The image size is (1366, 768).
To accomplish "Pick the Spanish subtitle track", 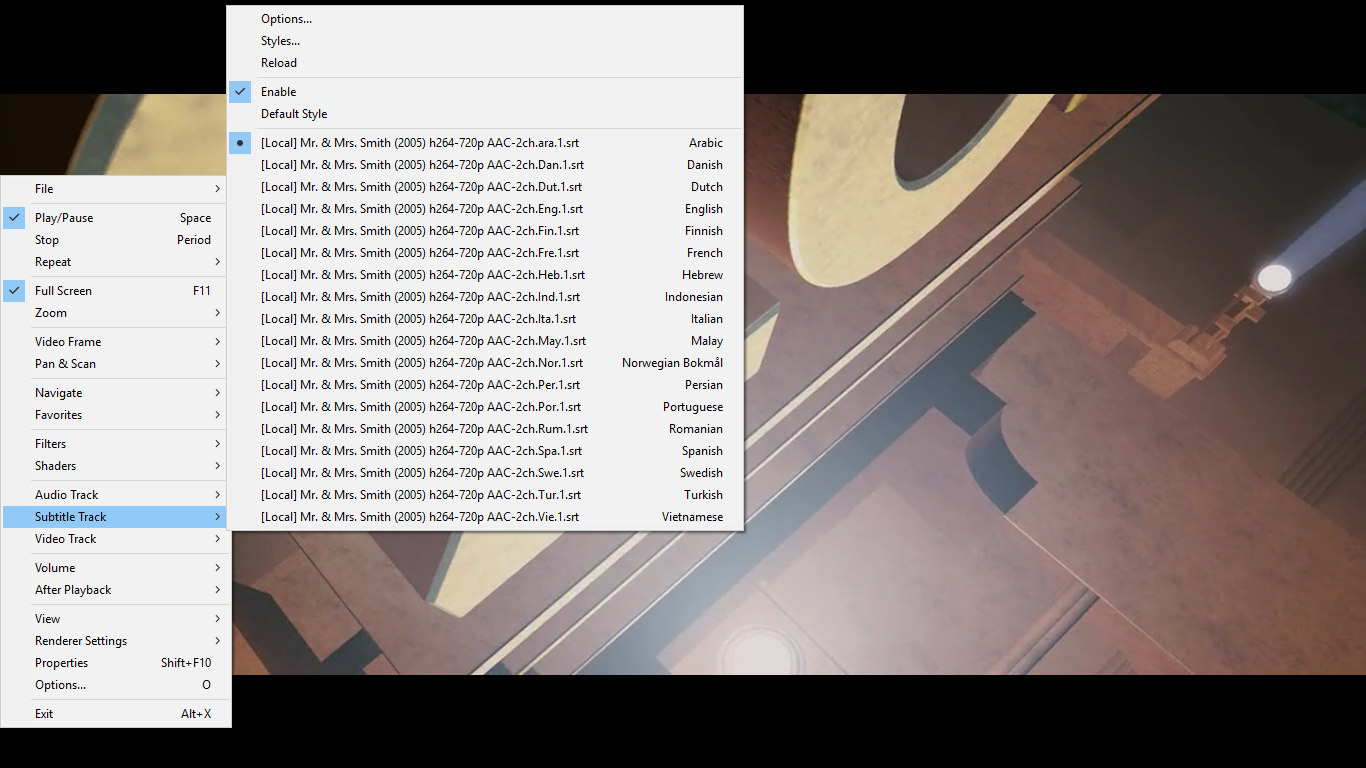I will pos(485,451).
